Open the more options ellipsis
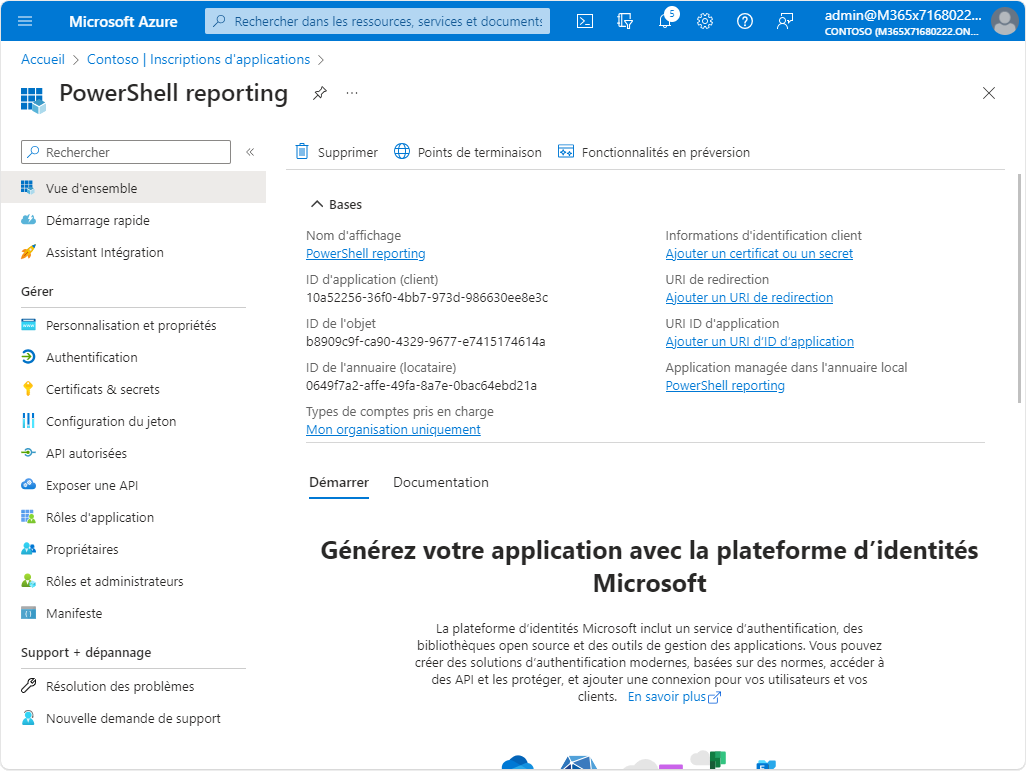The image size is (1026, 771). [352, 93]
